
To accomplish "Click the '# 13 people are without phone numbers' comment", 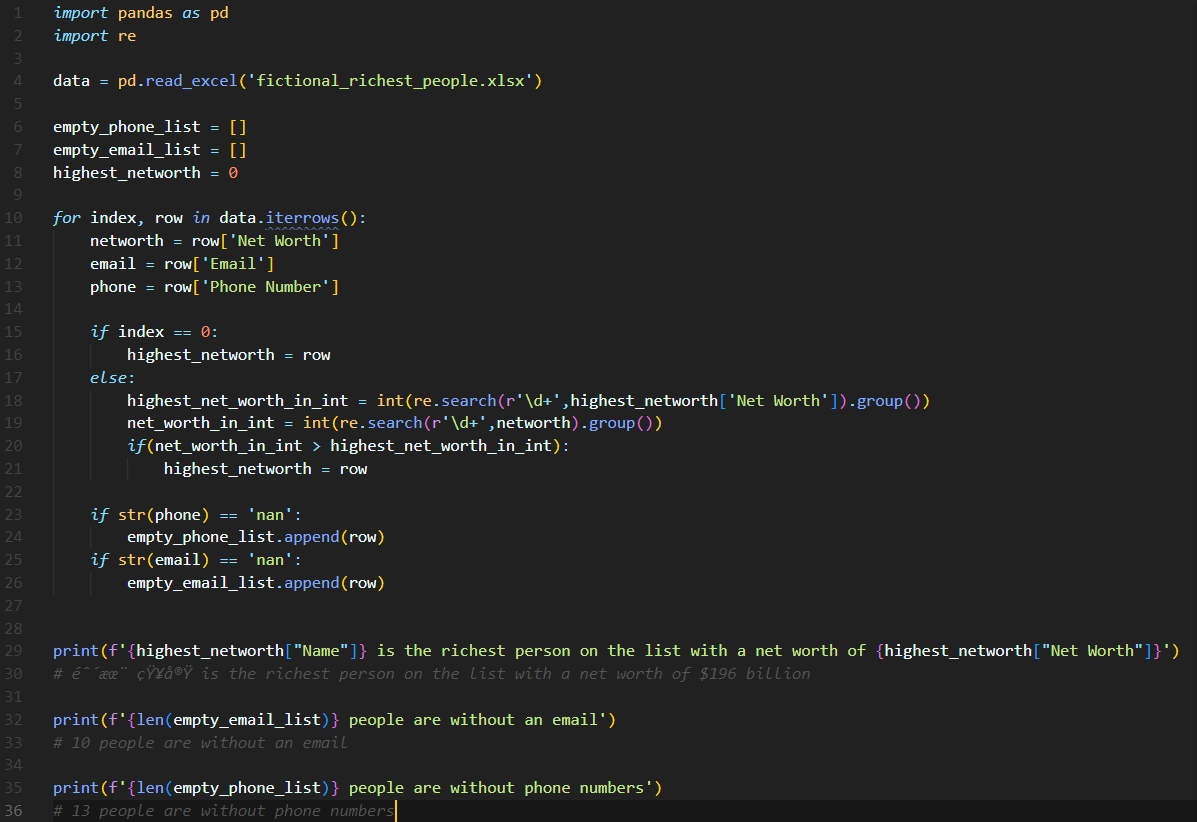I will pyautogui.click(x=224, y=811).
